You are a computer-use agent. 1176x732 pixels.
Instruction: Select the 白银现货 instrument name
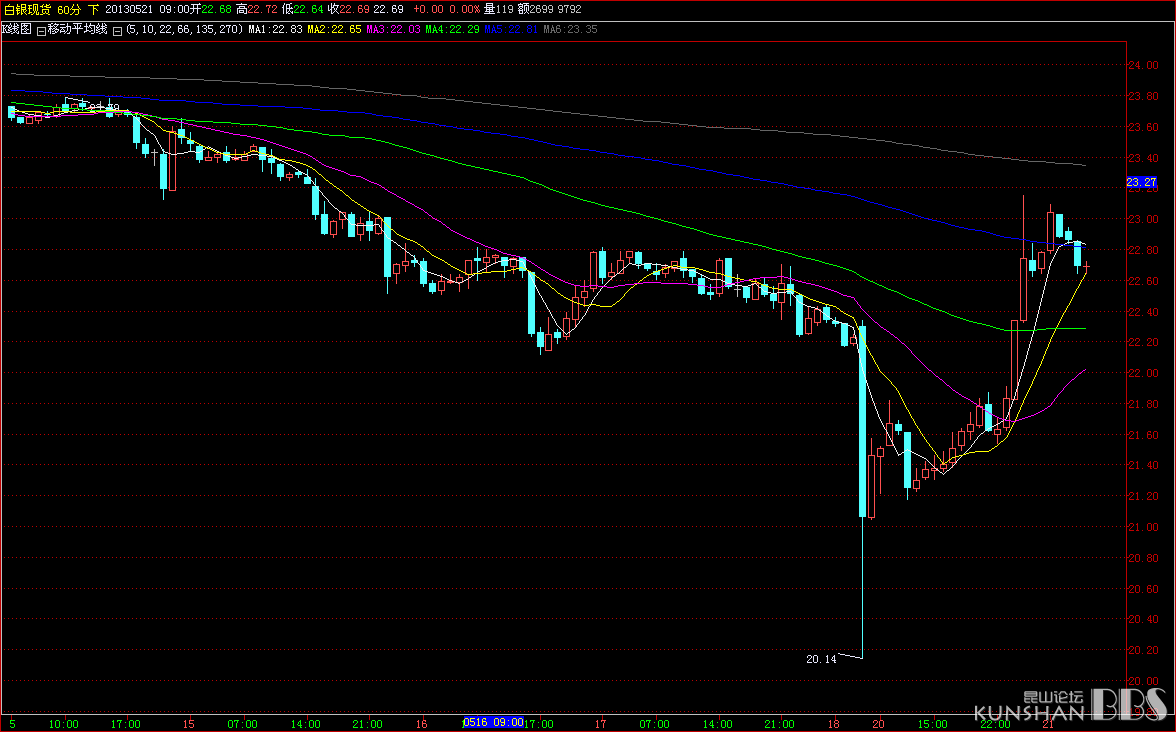pos(28,9)
